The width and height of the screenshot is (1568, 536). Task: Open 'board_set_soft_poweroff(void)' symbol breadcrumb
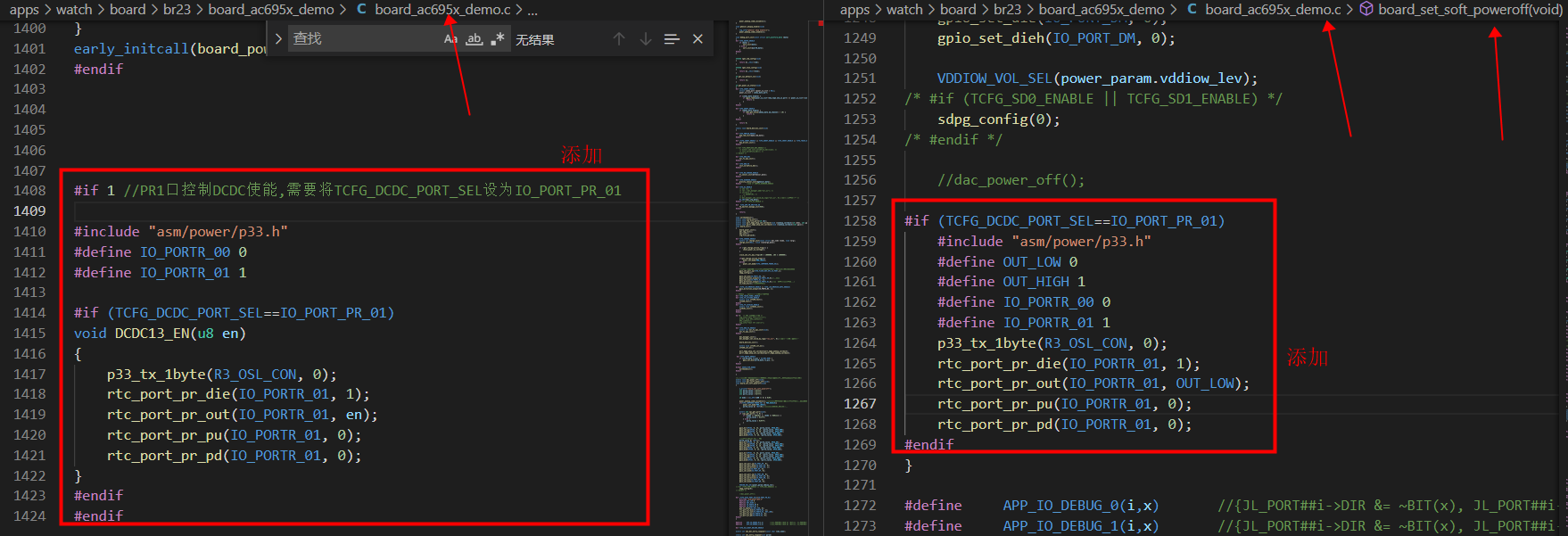click(x=1471, y=10)
